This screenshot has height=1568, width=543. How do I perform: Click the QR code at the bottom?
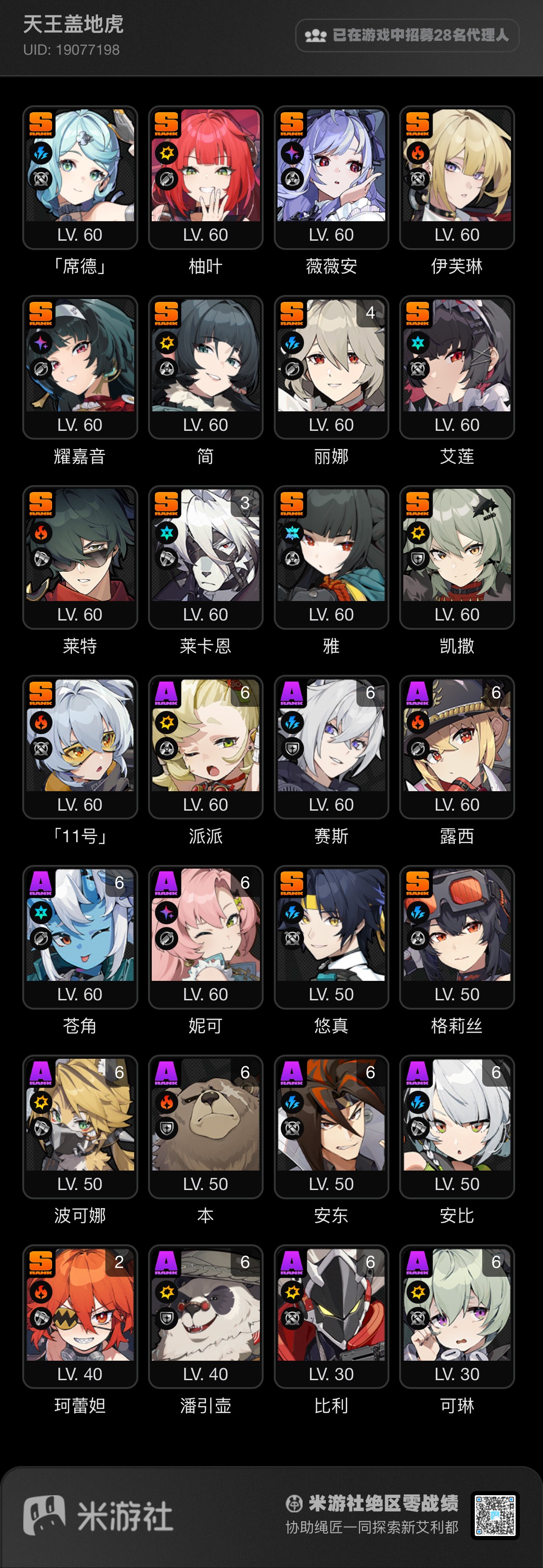pyautogui.click(x=495, y=1515)
